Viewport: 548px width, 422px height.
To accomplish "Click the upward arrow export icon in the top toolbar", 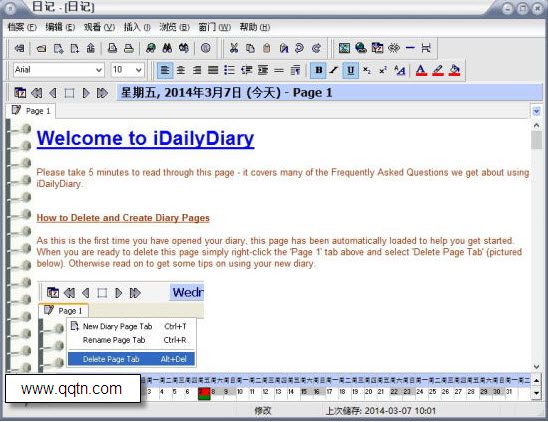I will [x=91, y=48].
